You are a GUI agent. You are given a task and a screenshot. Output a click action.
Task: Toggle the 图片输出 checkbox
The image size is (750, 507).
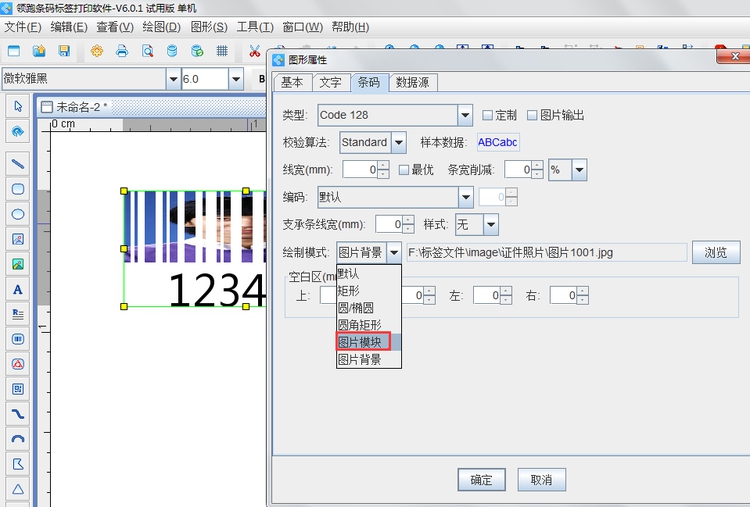point(532,115)
